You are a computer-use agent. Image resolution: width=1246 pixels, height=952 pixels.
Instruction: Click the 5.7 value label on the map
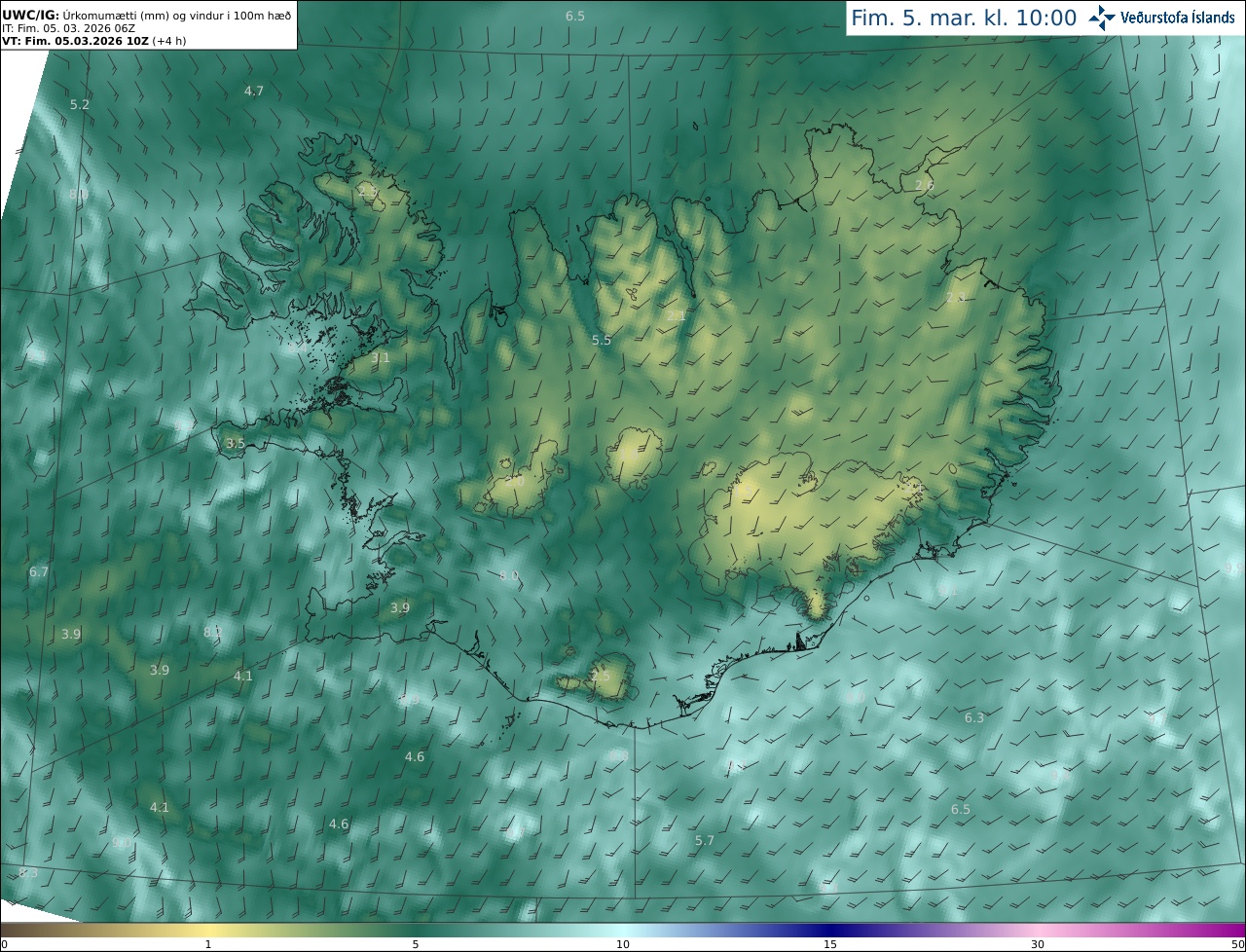click(x=705, y=840)
